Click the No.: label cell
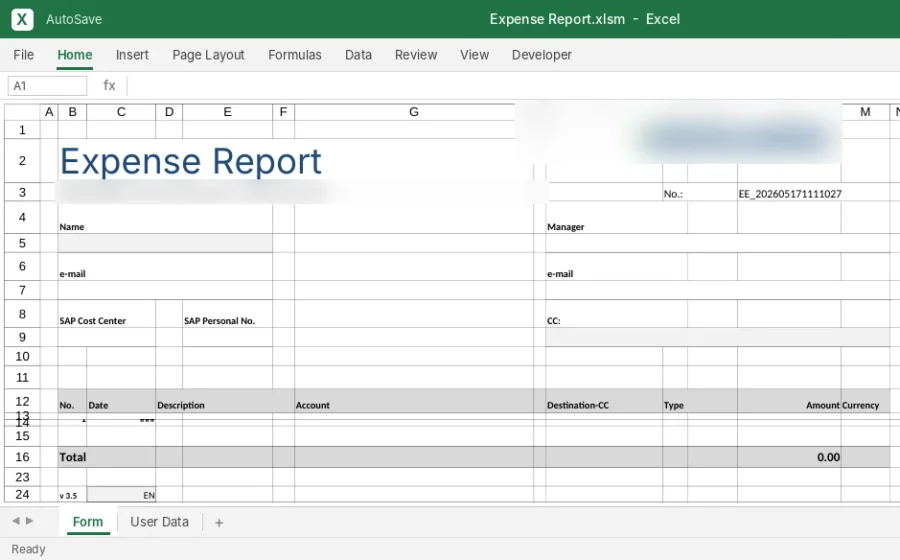This screenshot has height=560, width=900. pos(674,193)
